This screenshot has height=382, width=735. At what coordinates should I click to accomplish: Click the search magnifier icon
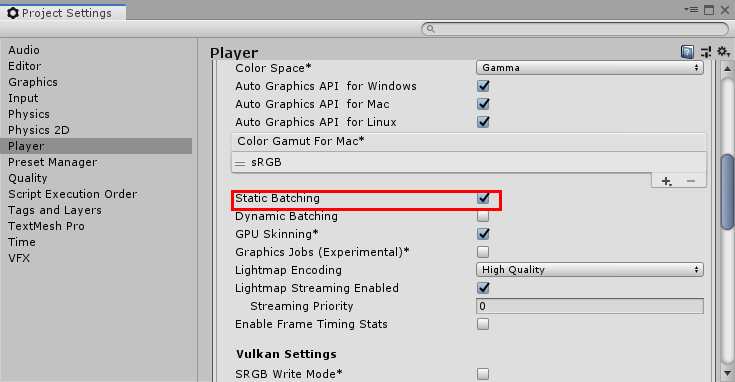[431, 29]
